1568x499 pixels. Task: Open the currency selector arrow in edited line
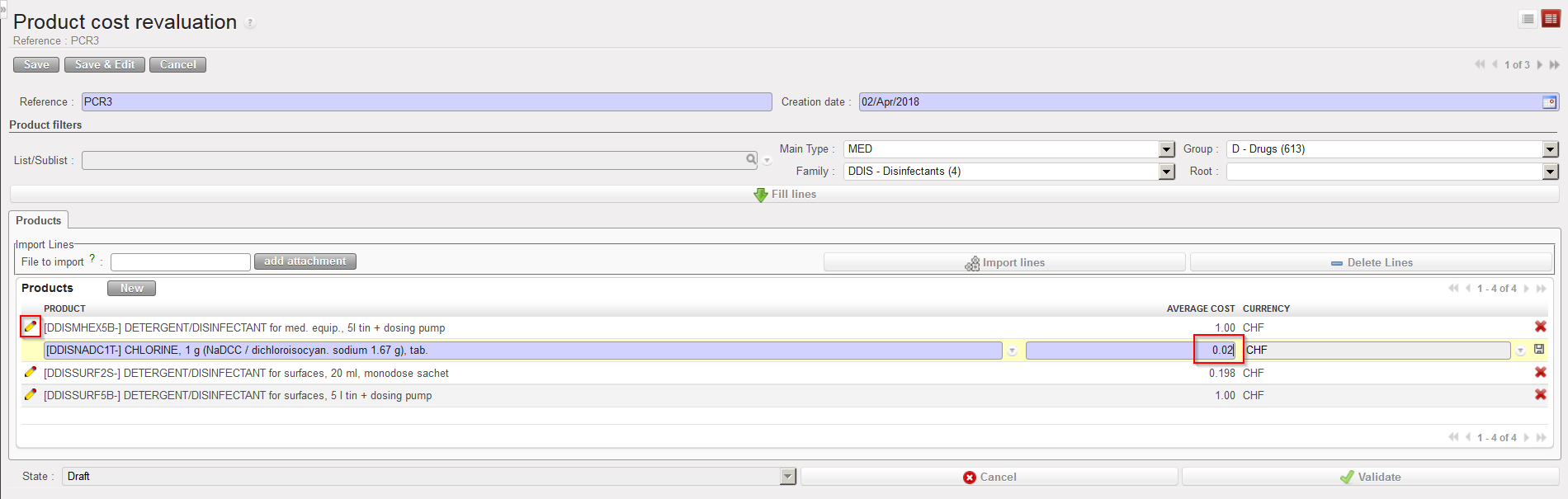(1520, 351)
